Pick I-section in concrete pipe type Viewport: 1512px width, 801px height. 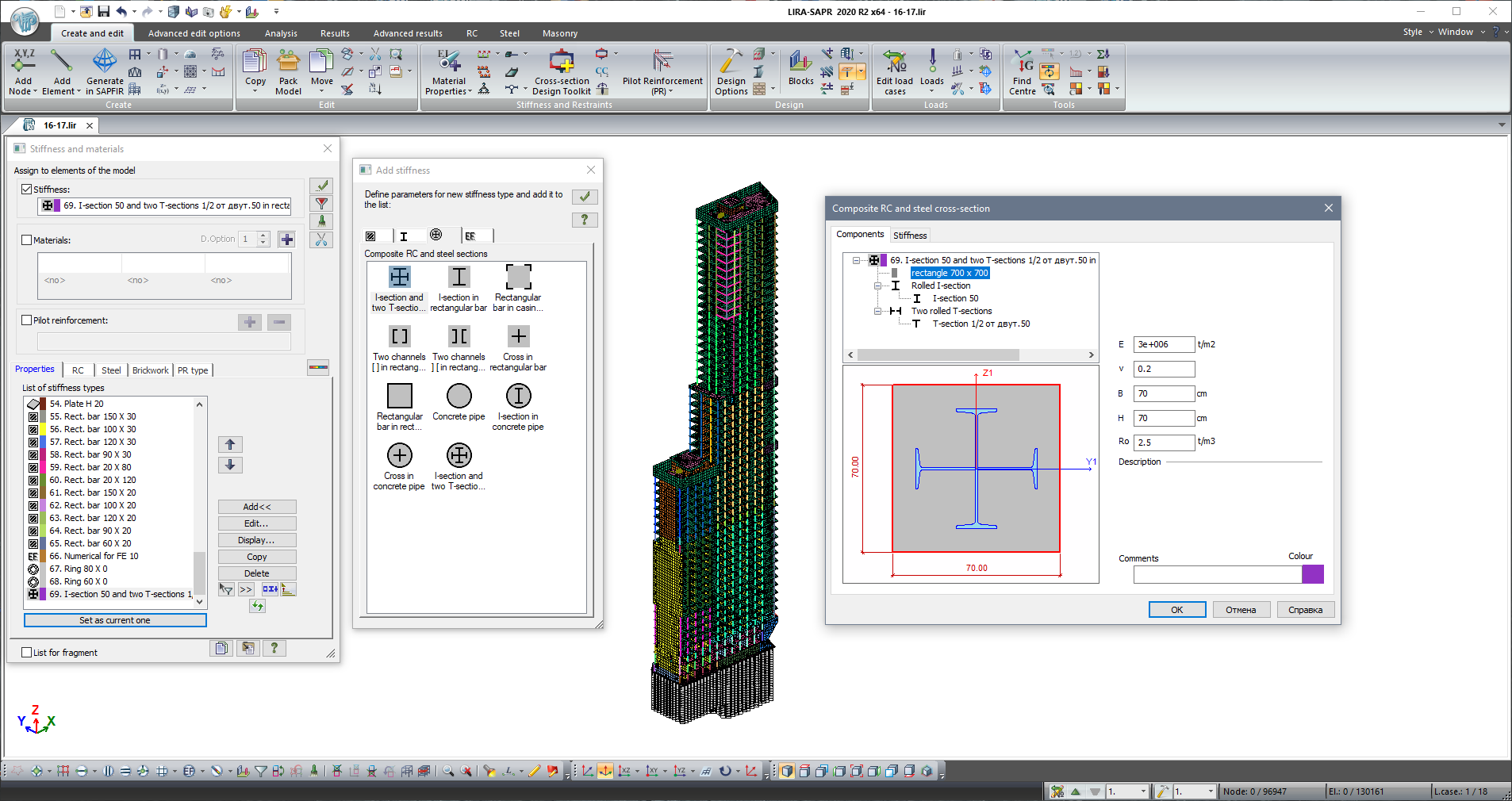[518, 397]
